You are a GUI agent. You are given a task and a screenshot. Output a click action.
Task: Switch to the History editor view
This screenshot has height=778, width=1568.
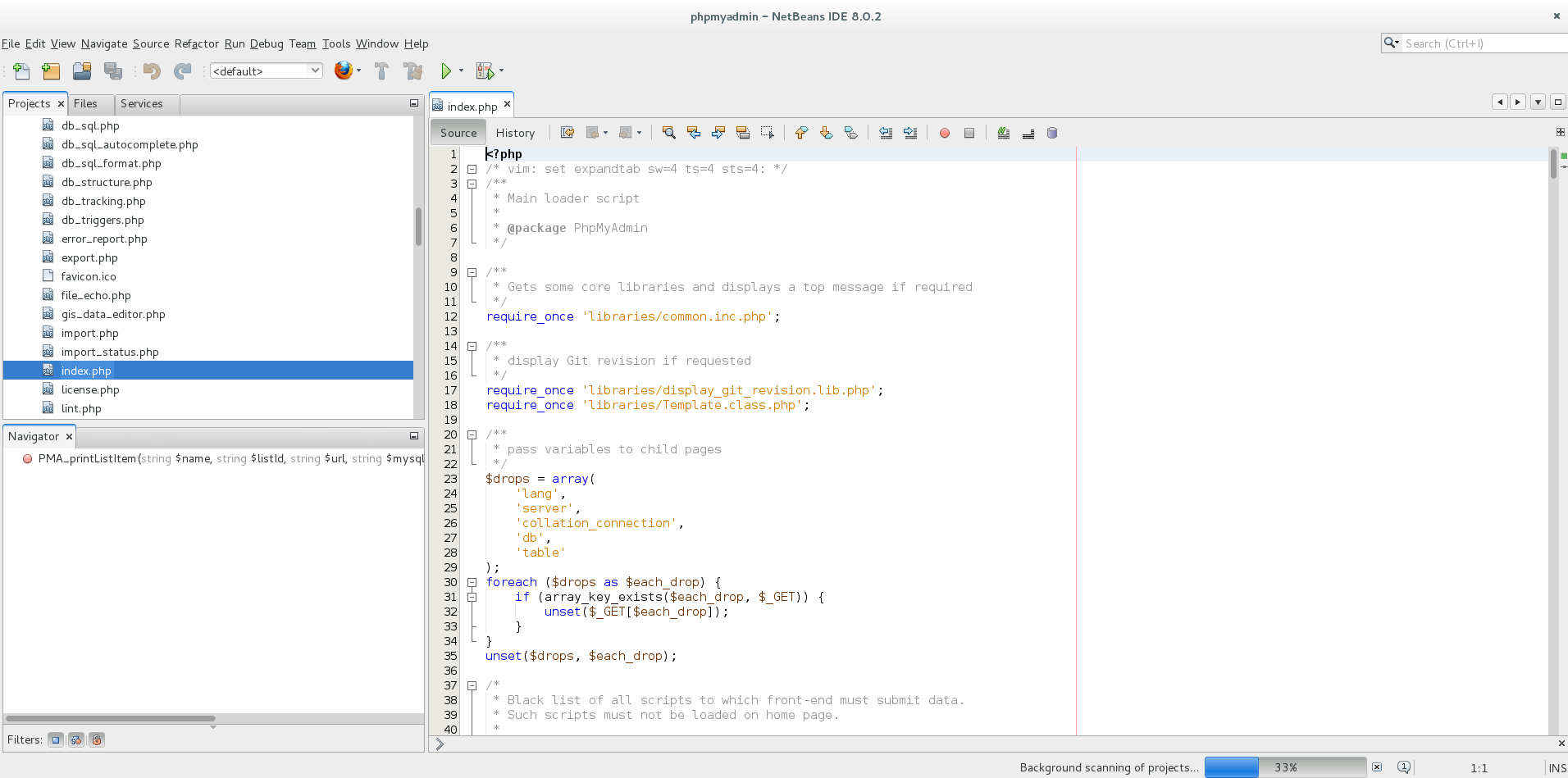(x=515, y=133)
